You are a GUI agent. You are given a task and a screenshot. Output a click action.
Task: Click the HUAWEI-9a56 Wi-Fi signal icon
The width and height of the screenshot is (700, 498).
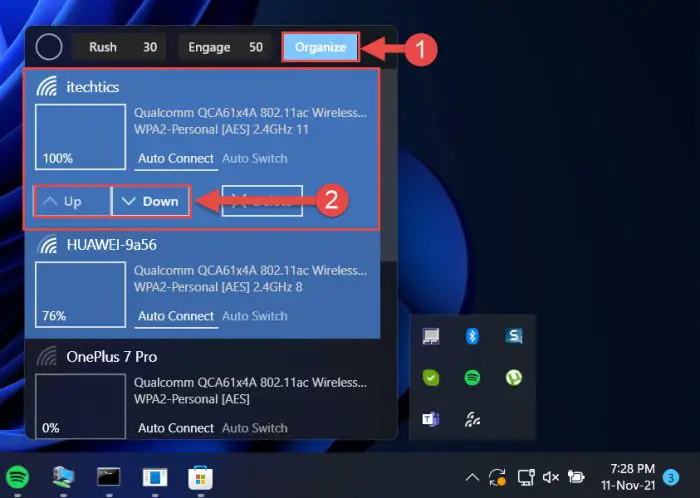(47, 244)
